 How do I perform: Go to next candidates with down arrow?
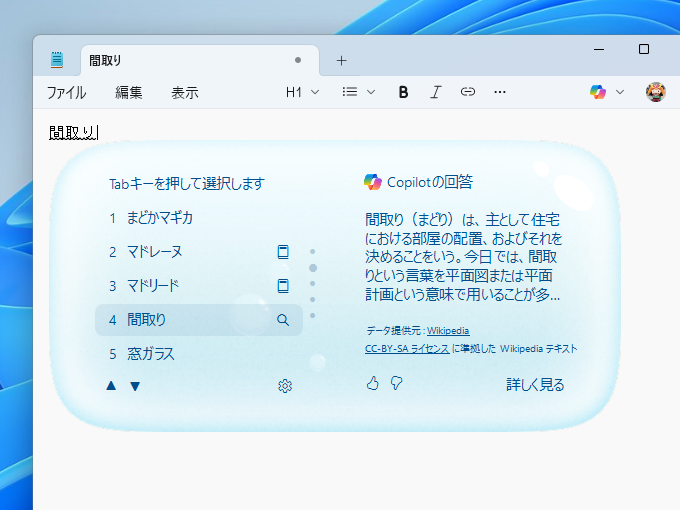point(135,386)
